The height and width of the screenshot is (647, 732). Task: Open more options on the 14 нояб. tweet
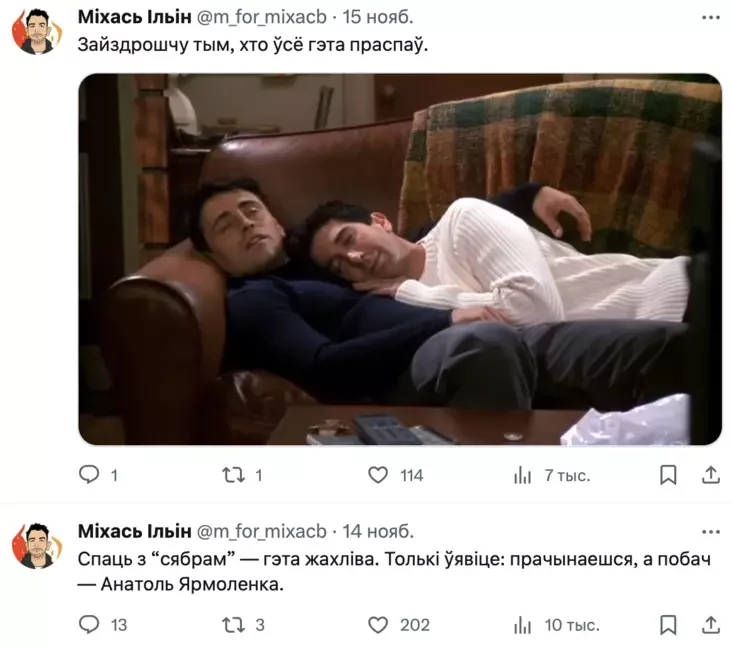(711, 532)
